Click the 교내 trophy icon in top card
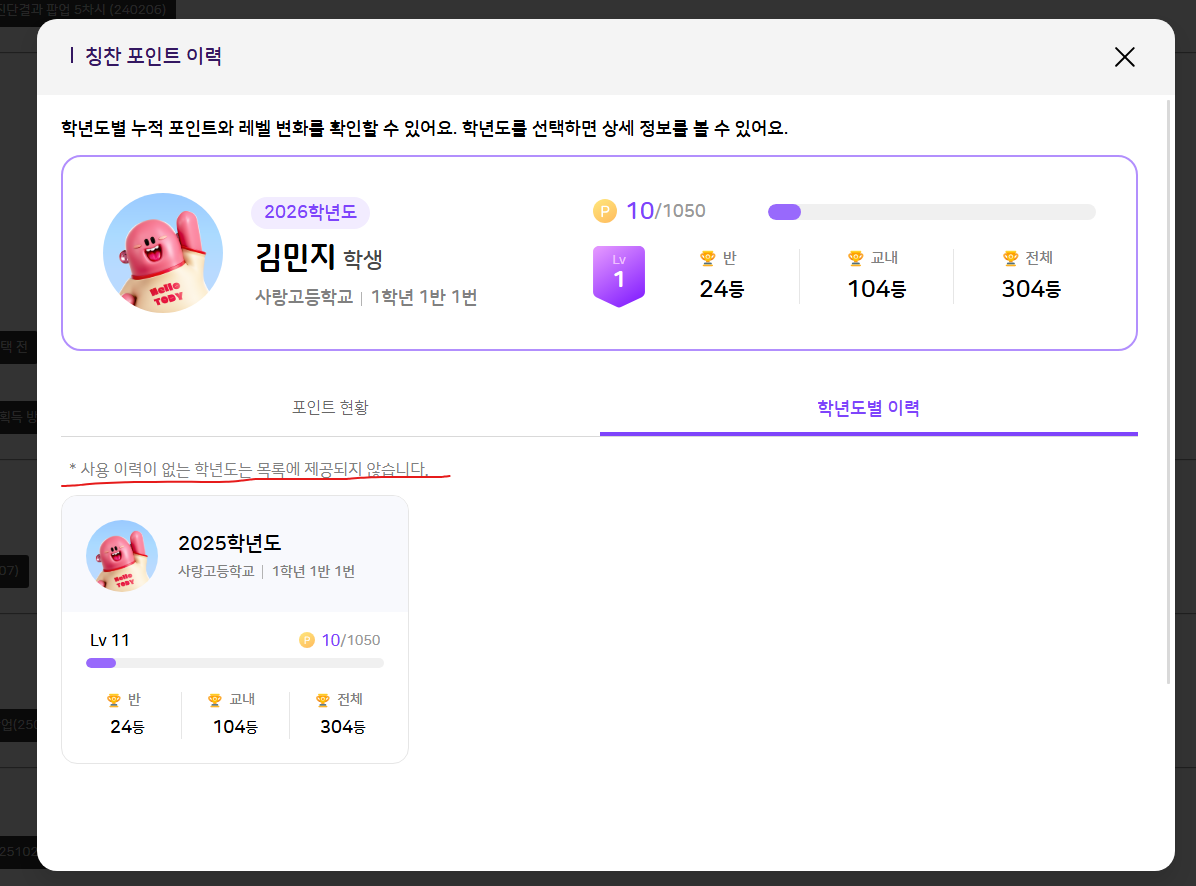The image size is (1196, 886). point(855,258)
